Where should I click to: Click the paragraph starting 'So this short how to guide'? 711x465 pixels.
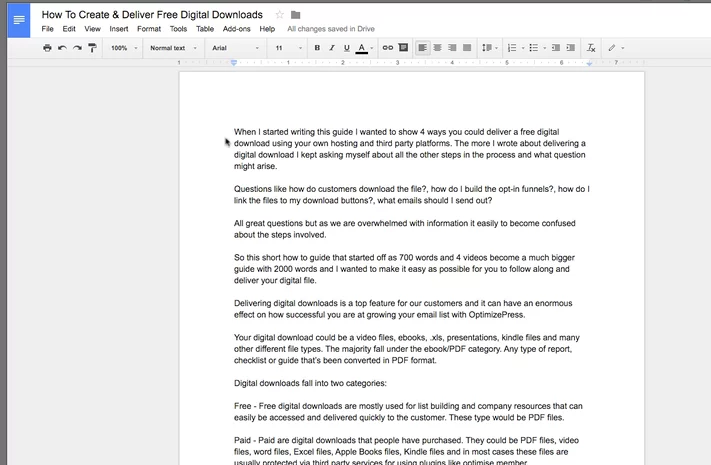click(404, 269)
